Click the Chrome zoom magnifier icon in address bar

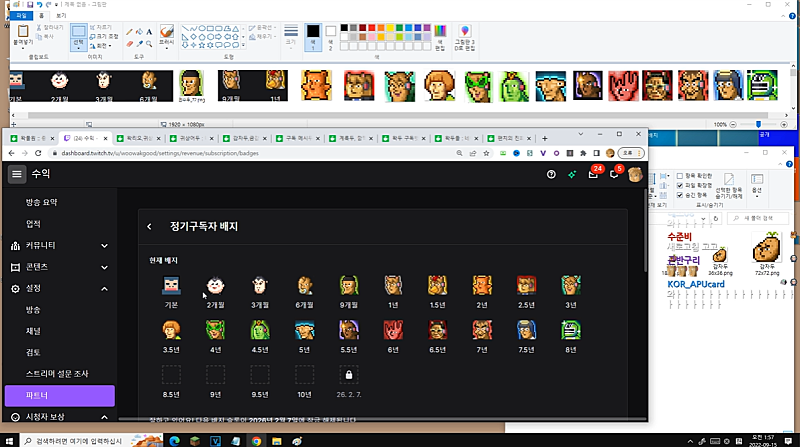click(459, 153)
